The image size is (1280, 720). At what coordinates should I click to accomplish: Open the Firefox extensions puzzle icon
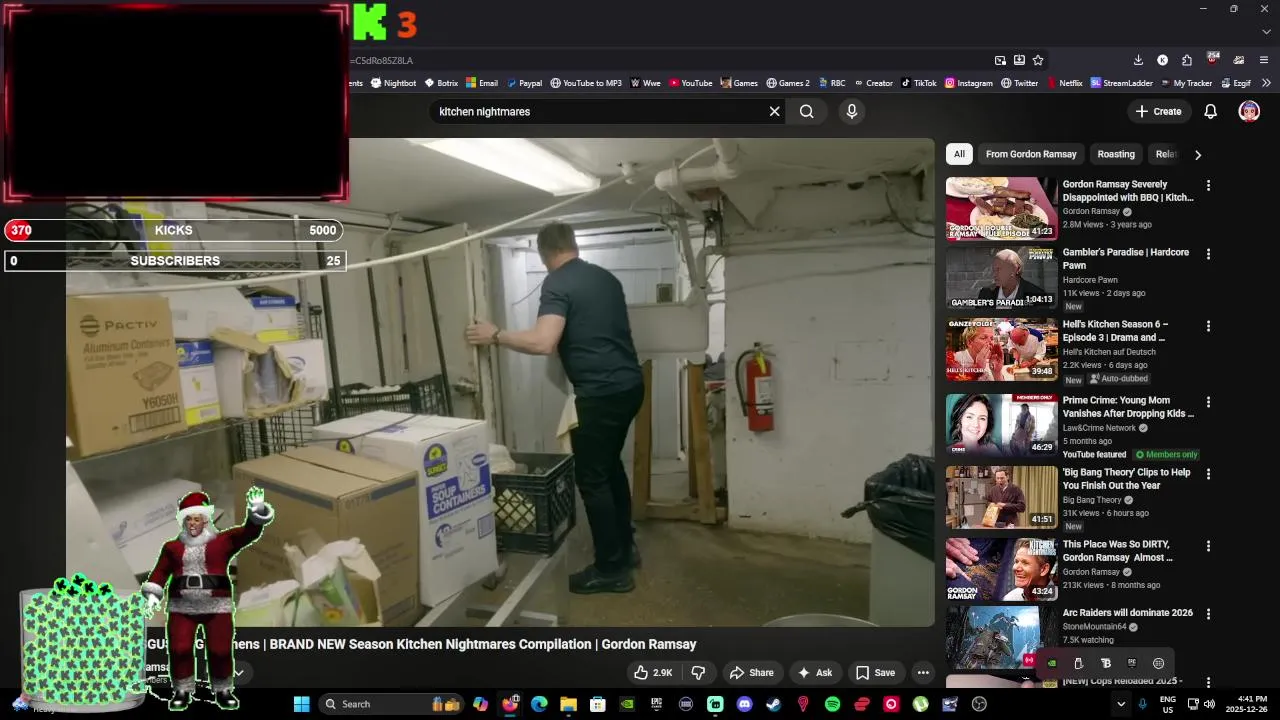pyautogui.click(x=1186, y=60)
